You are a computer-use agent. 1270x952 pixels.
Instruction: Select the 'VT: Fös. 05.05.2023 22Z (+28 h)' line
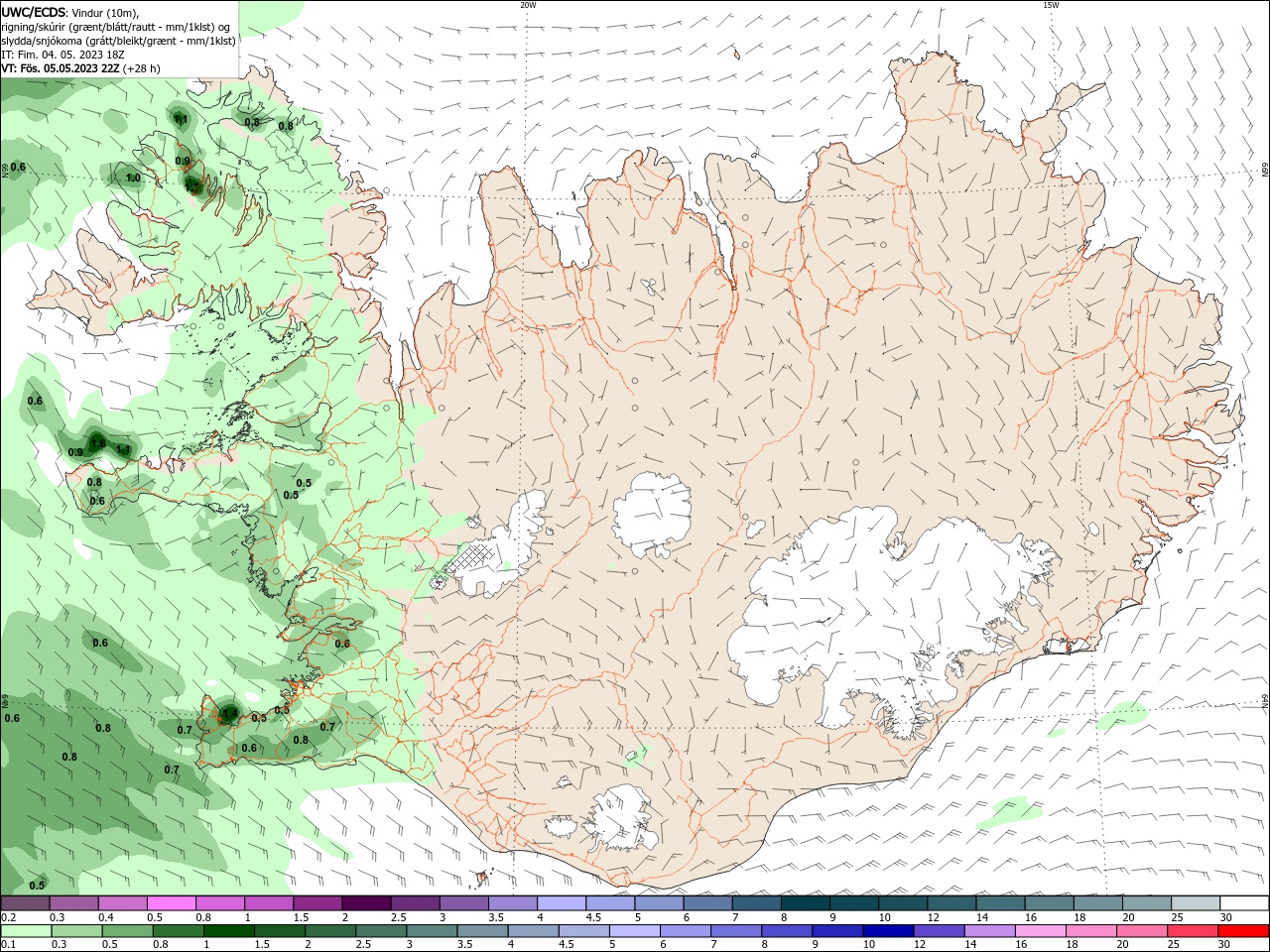[x=81, y=68]
